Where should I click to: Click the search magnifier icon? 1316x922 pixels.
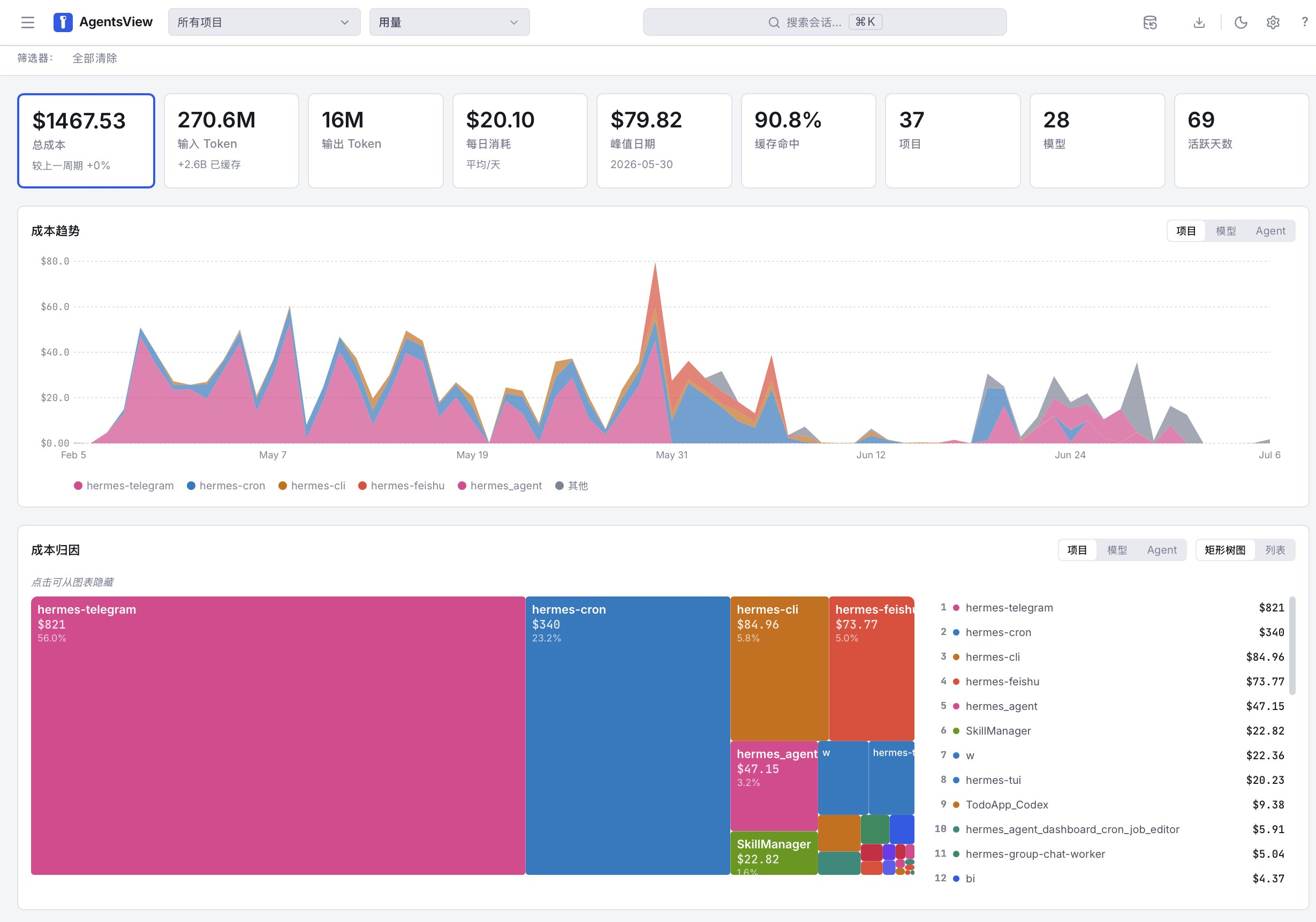point(774,22)
